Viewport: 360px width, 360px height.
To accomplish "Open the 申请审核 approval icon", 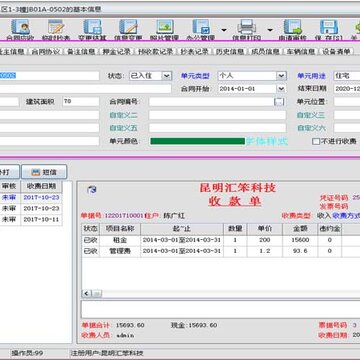I will click(x=292, y=30).
